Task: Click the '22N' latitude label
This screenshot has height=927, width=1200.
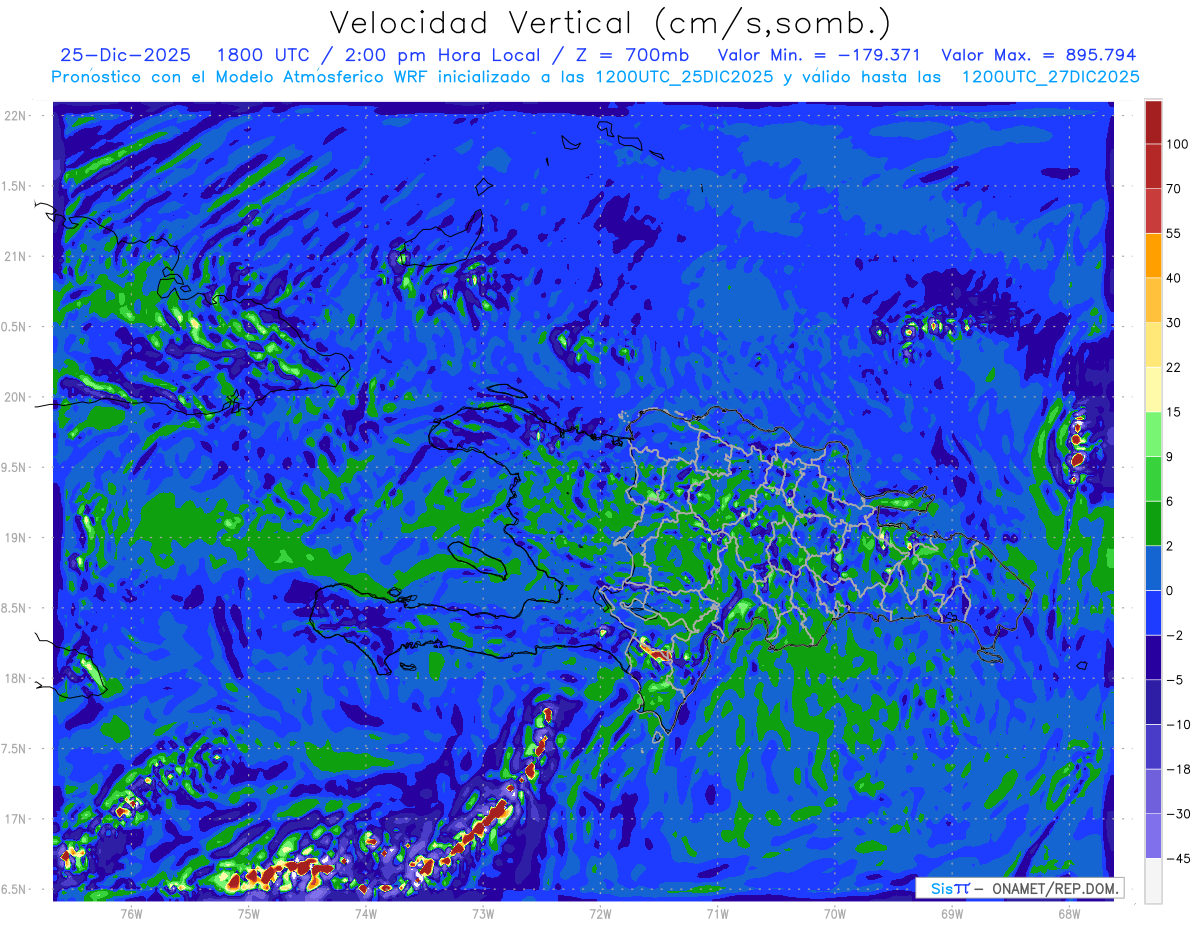Action: (x=16, y=115)
